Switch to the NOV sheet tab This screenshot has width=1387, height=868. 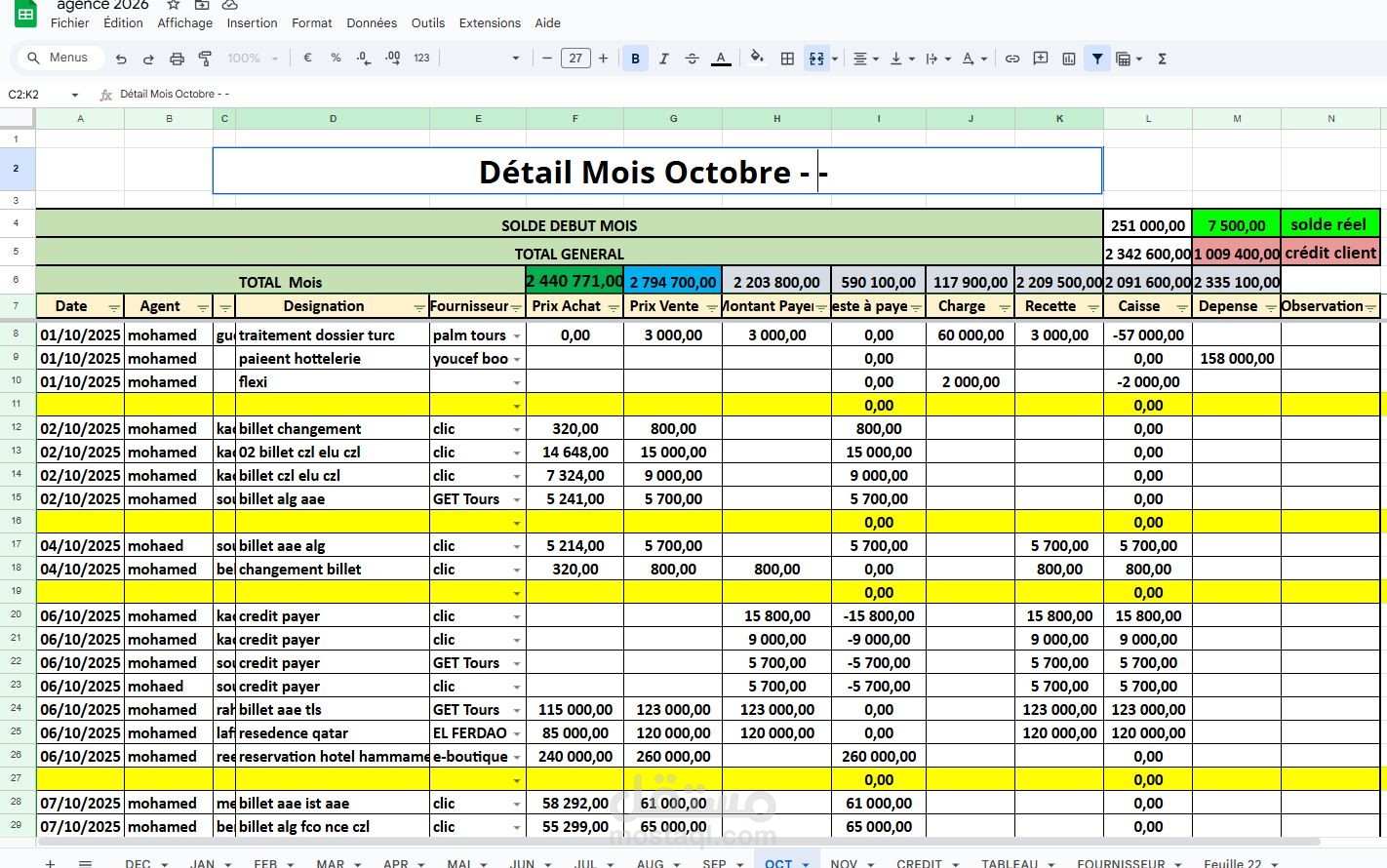tap(844, 863)
